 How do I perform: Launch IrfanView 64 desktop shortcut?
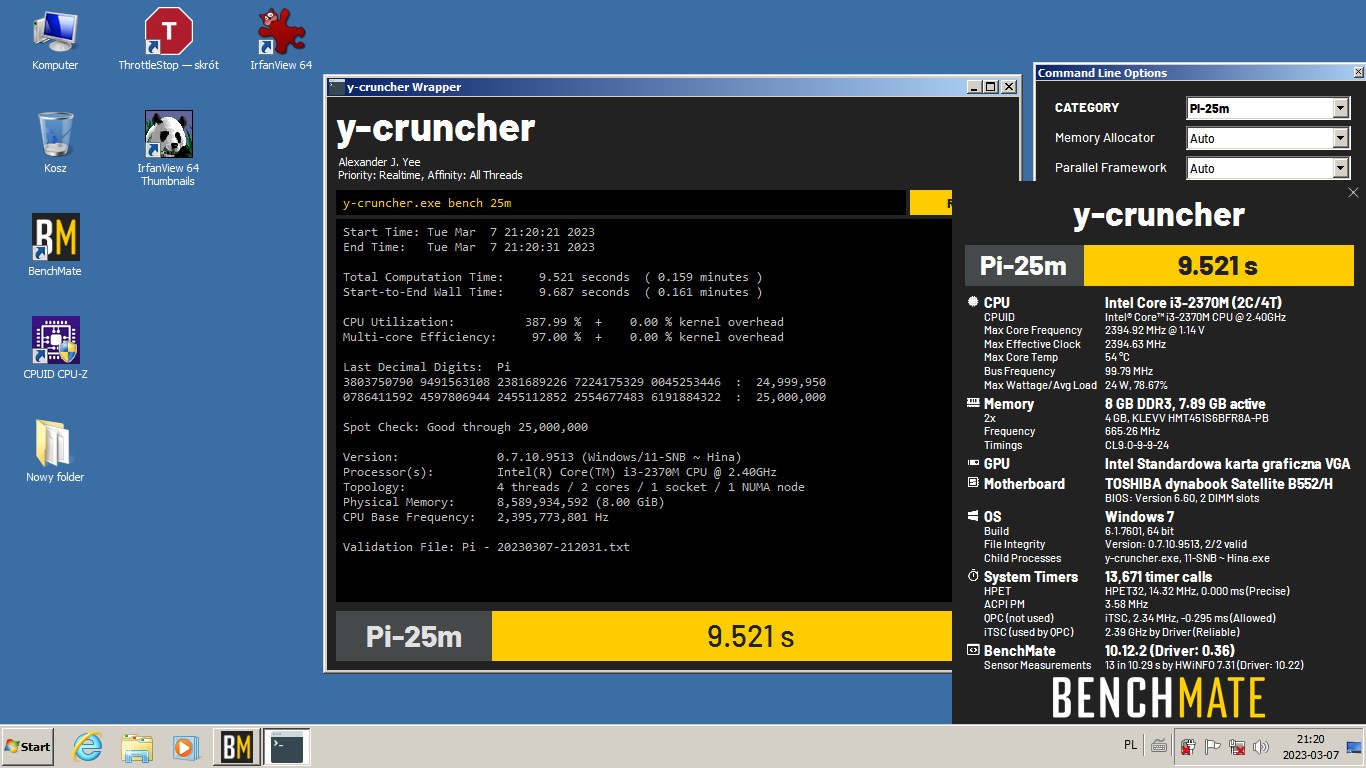(281, 40)
